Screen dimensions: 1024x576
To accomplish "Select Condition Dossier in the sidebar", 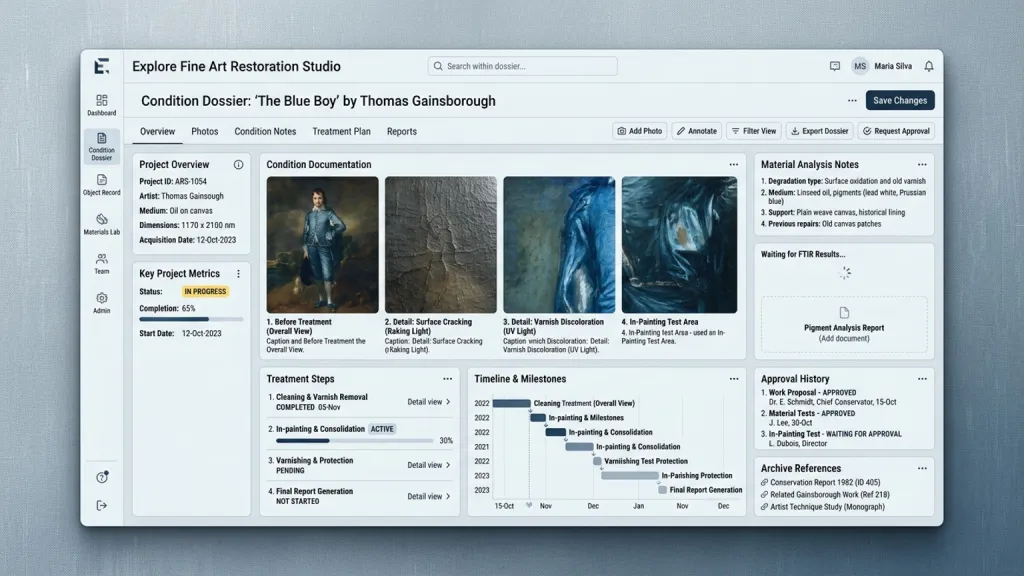I will coord(102,146).
